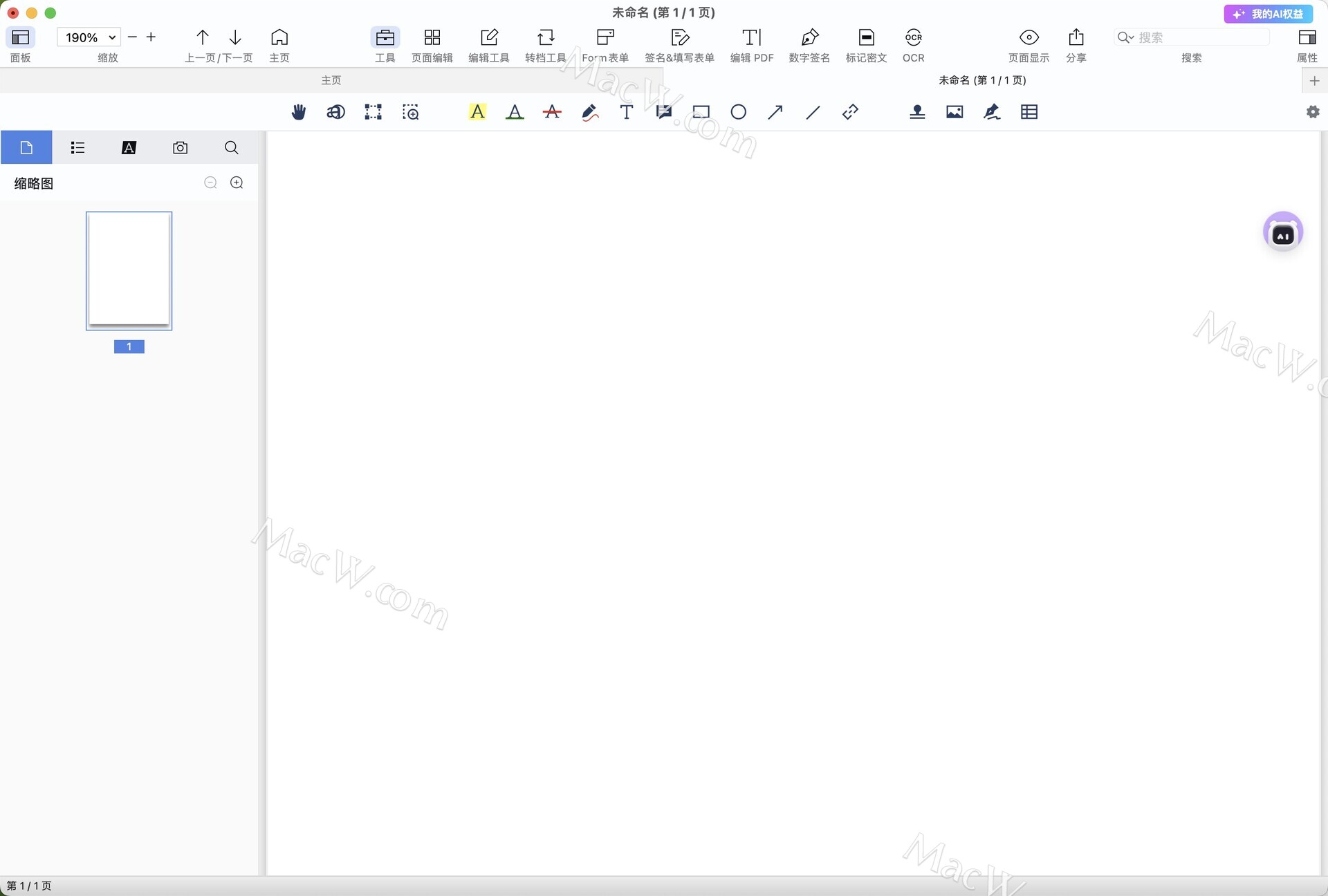1328x896 pixels.
Task: Open the floating AI assistant button
Action: pos(1283,232)
